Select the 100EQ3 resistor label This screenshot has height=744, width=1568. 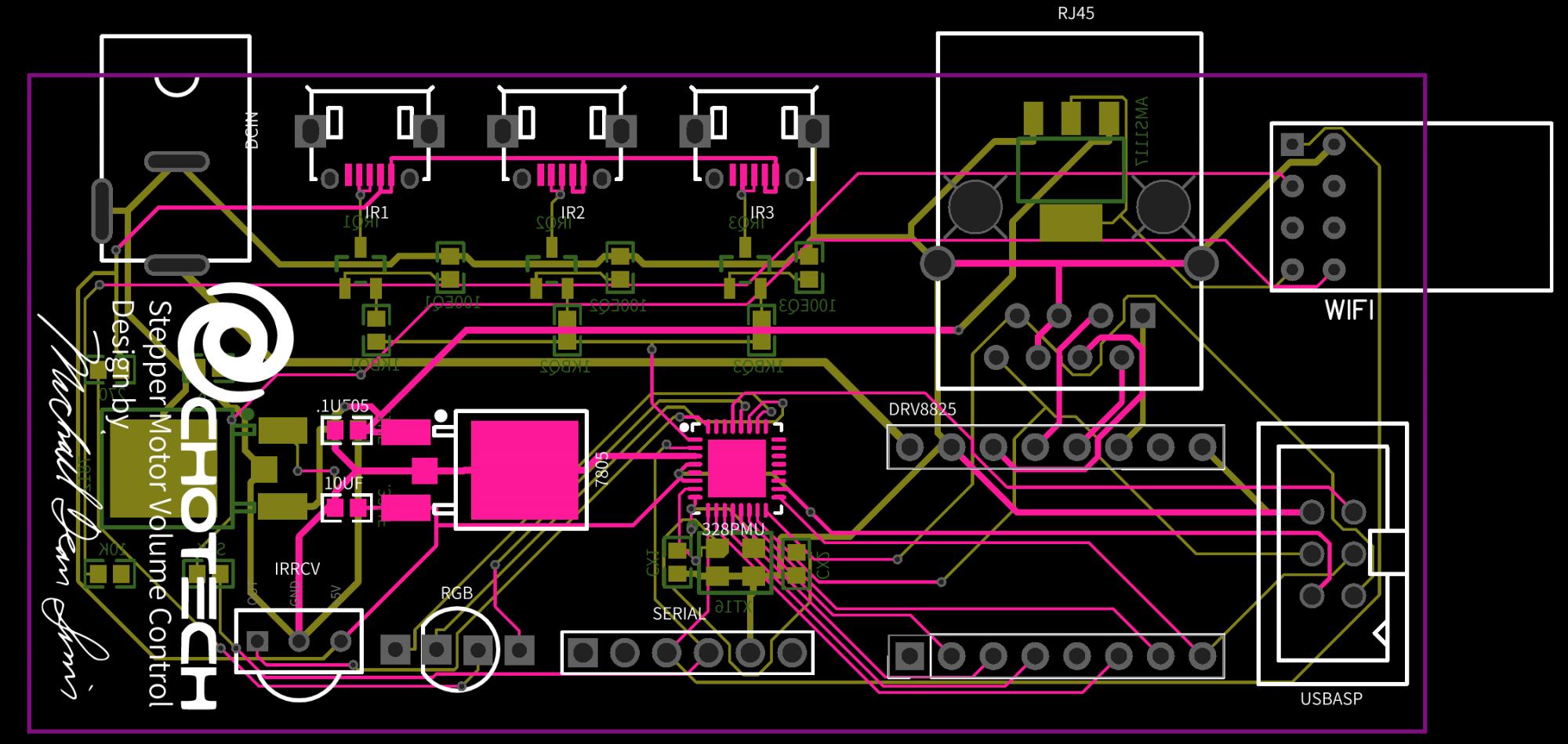coord(808,306)
